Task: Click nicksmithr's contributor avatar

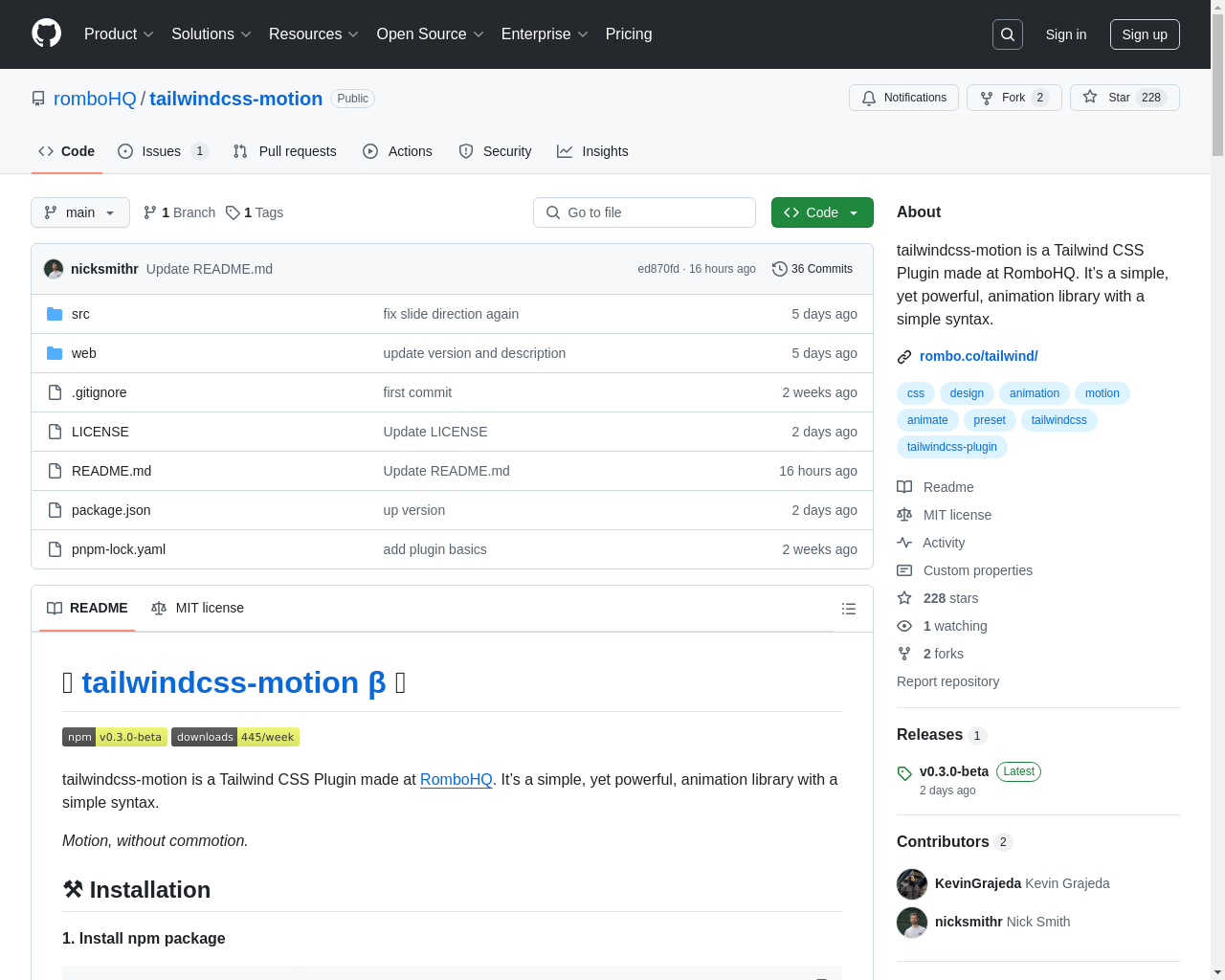Action: click(x=912, y=922)
